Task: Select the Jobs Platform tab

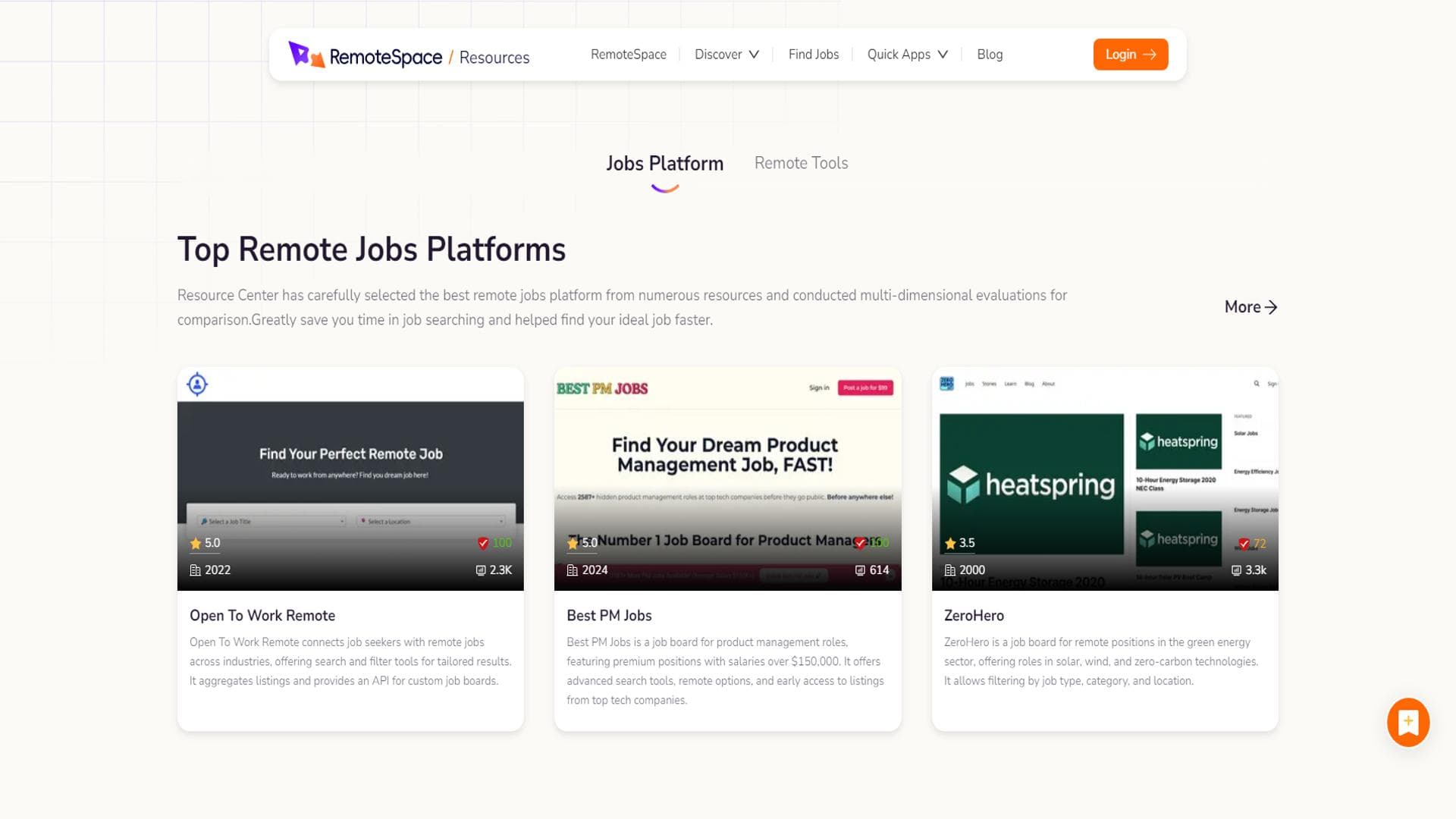Action: point(664,164)
